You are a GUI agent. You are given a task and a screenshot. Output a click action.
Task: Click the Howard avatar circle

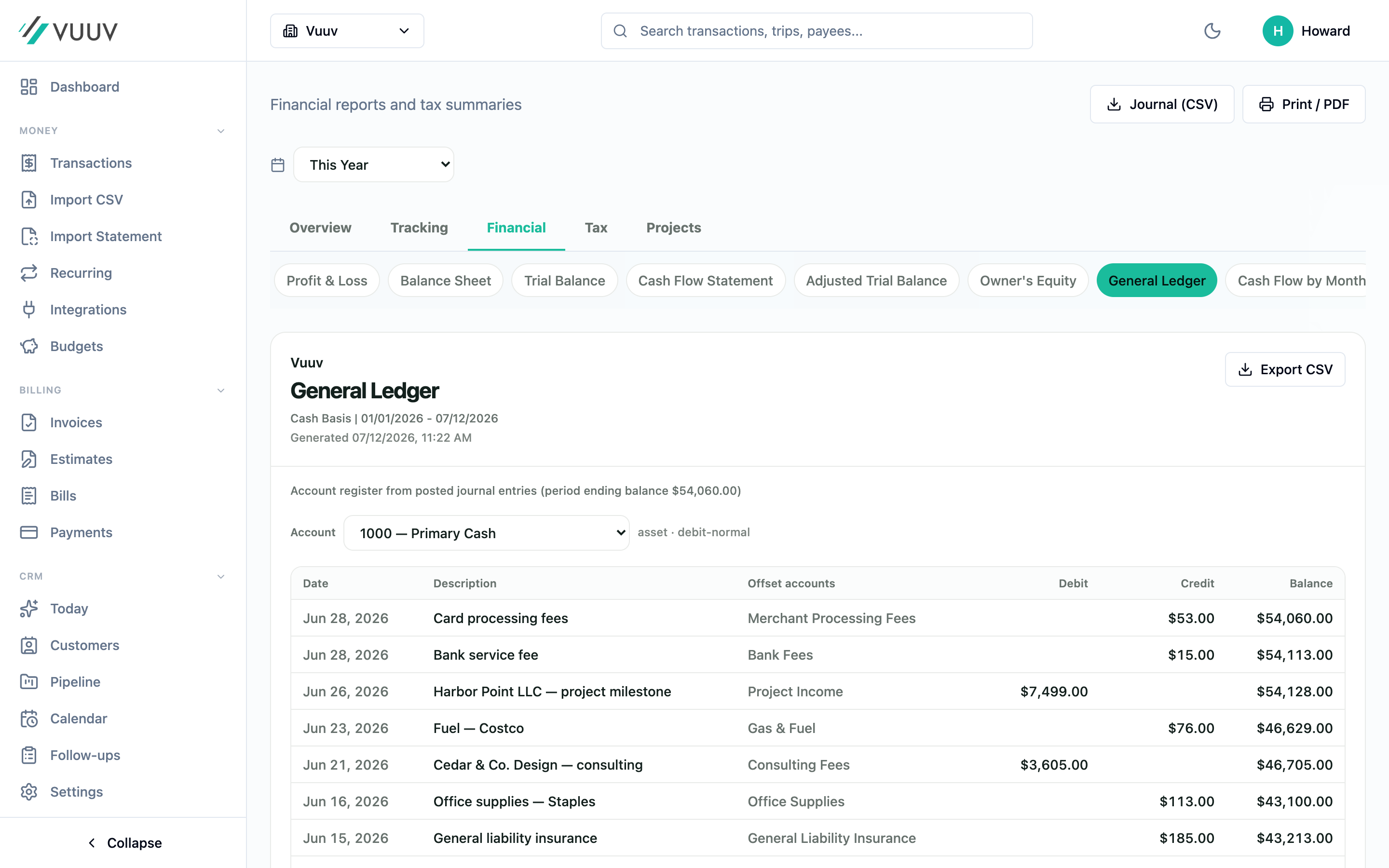[1278, 31]
